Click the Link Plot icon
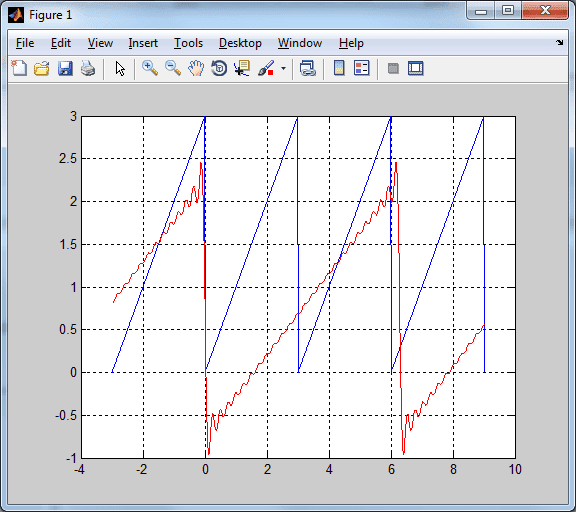Image resolution: width=576 pixels, height=512 pixels. coord(307,68)
